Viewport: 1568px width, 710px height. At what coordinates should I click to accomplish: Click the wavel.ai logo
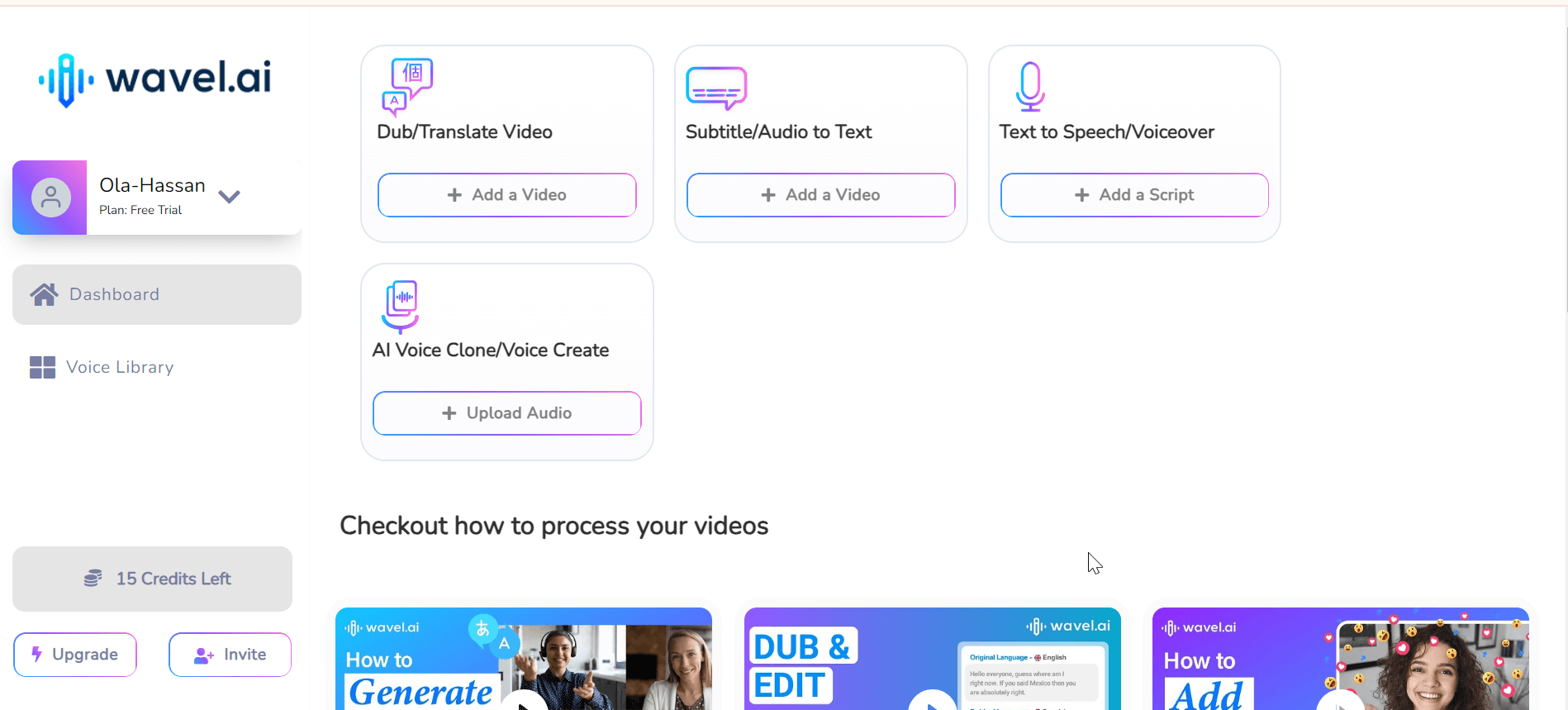coord(155,80)
